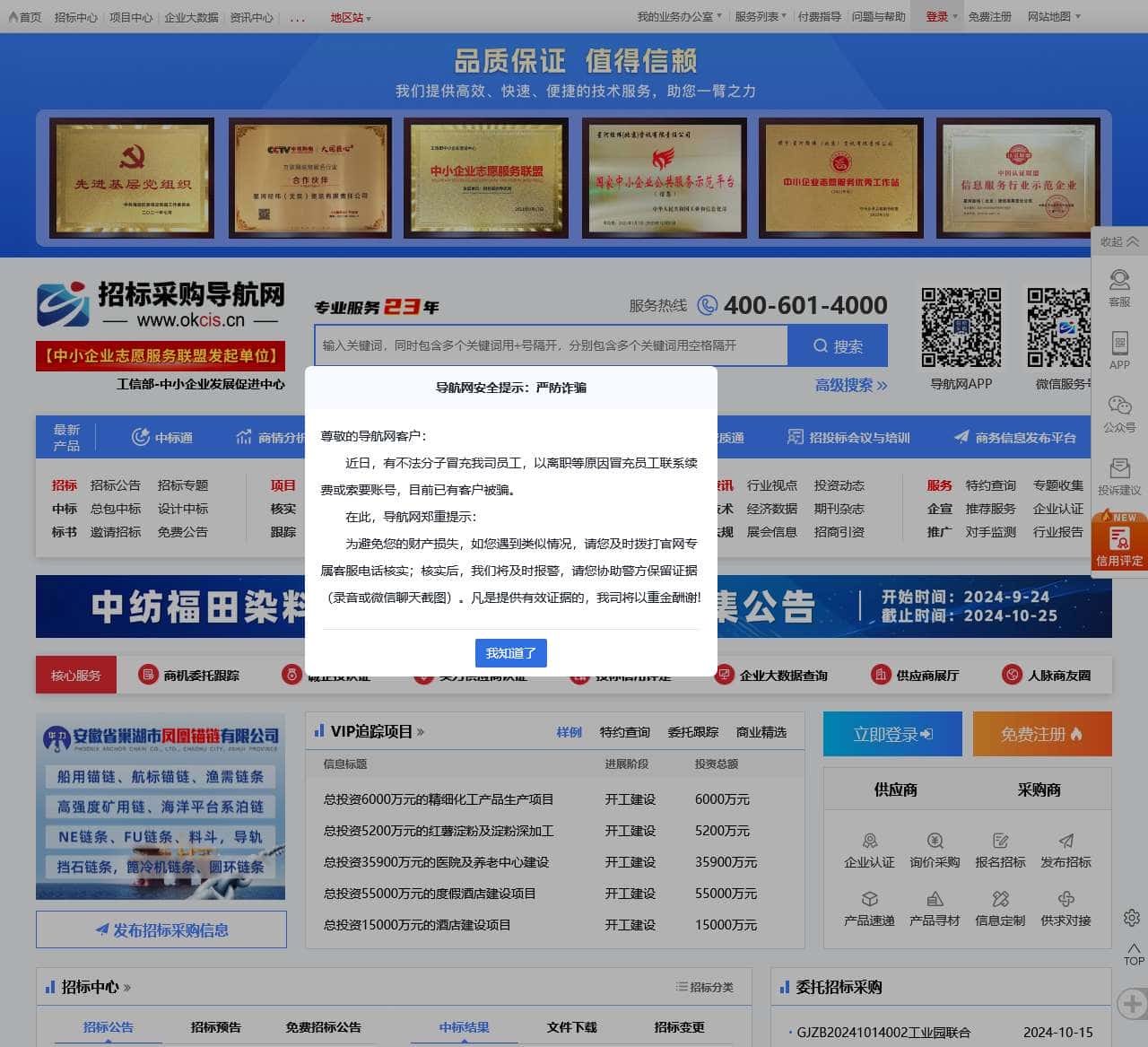
Task: Open the 样例 sample link
Action: click(570, 732)
